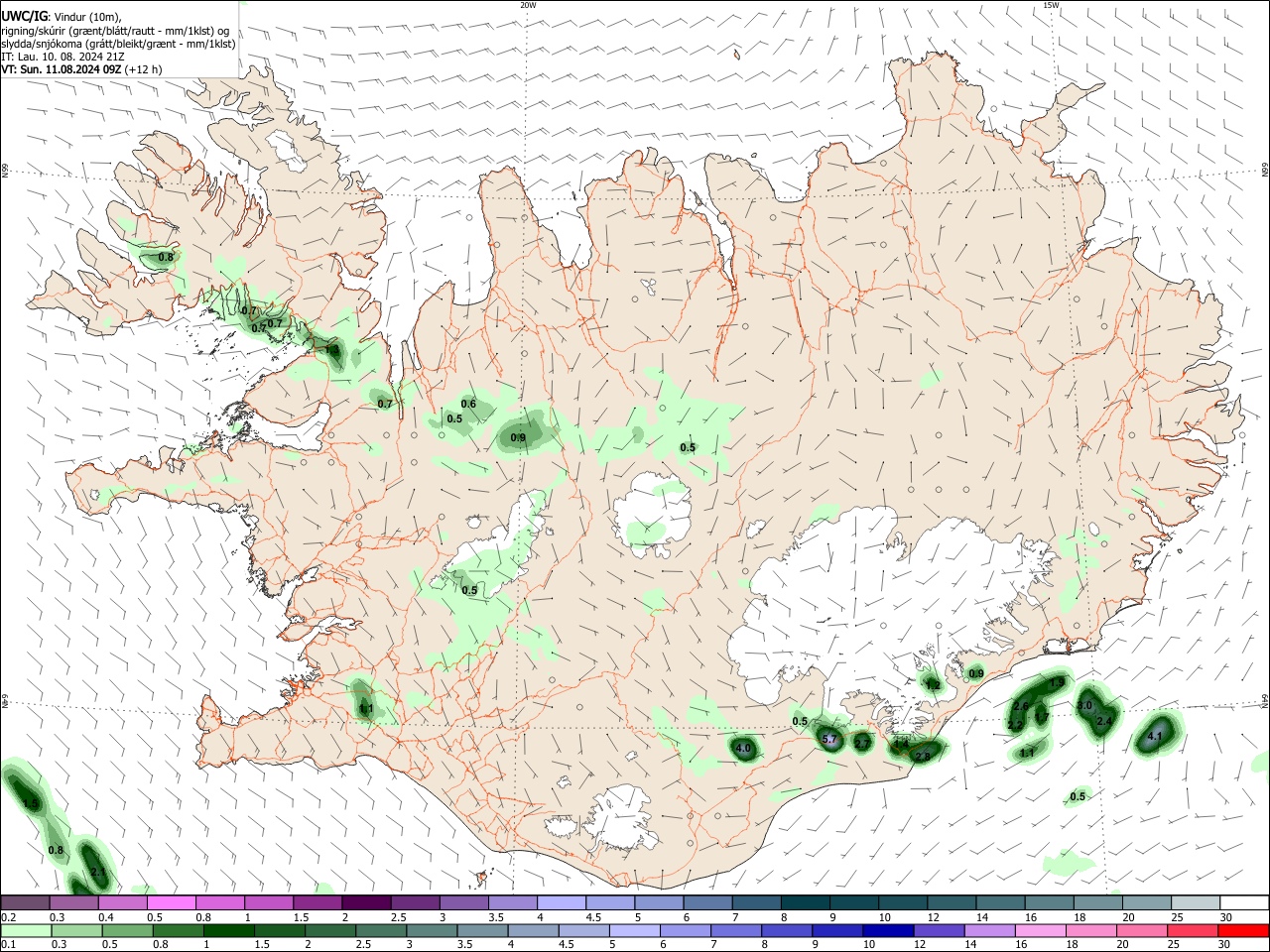Screen dimensions: 1270x952
Task: Select light pink rain swatch 16–18
Action: (1039, 930)
